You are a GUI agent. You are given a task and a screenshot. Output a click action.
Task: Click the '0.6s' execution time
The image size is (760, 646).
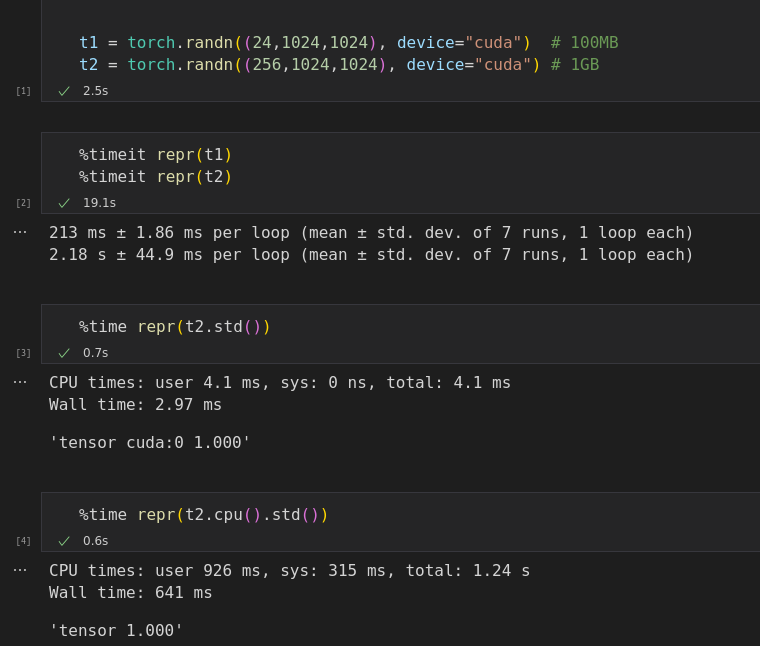(95, 541)
